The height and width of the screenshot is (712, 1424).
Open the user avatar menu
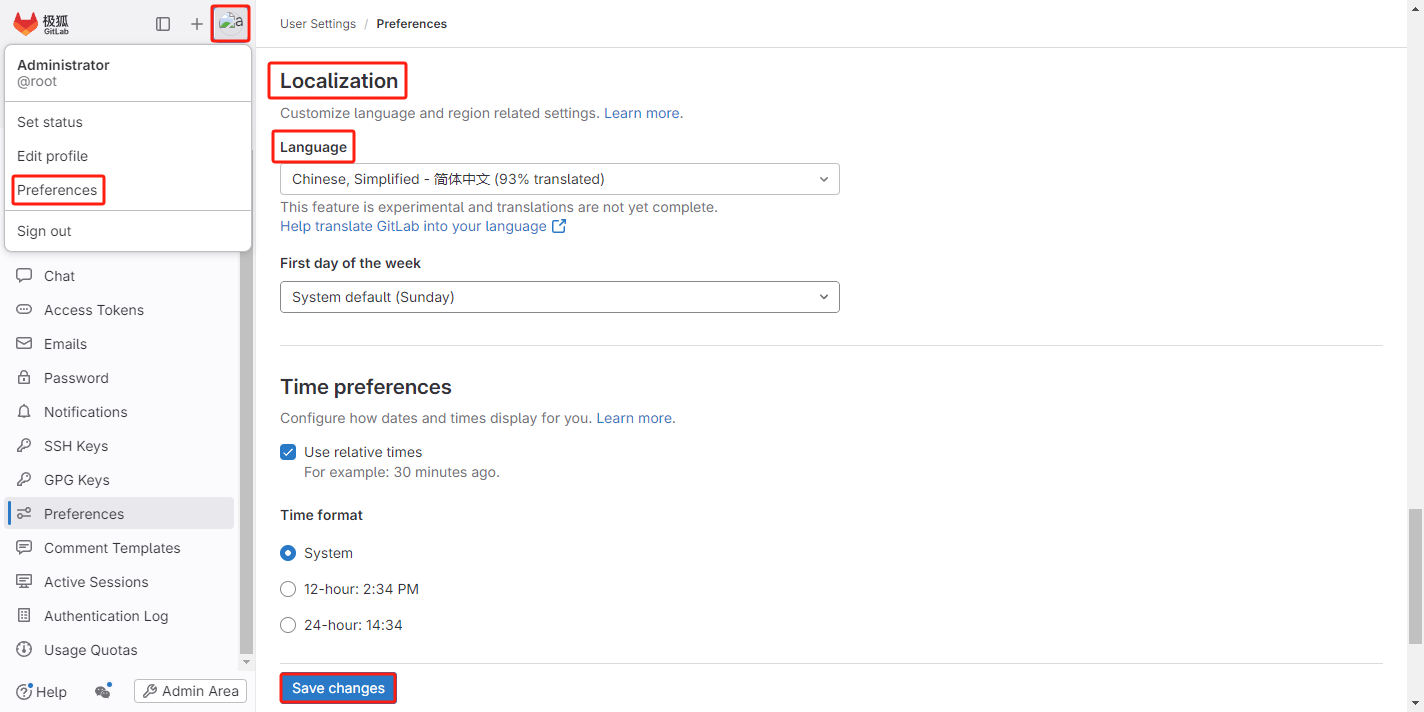coord(231,23)
